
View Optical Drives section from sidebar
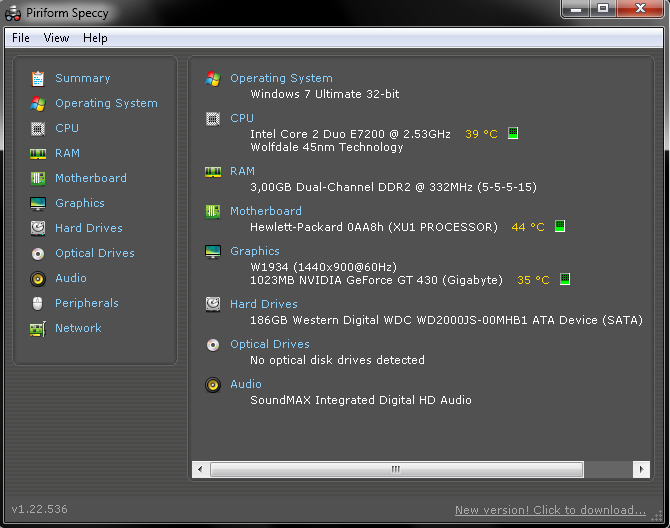click(95, 253)
